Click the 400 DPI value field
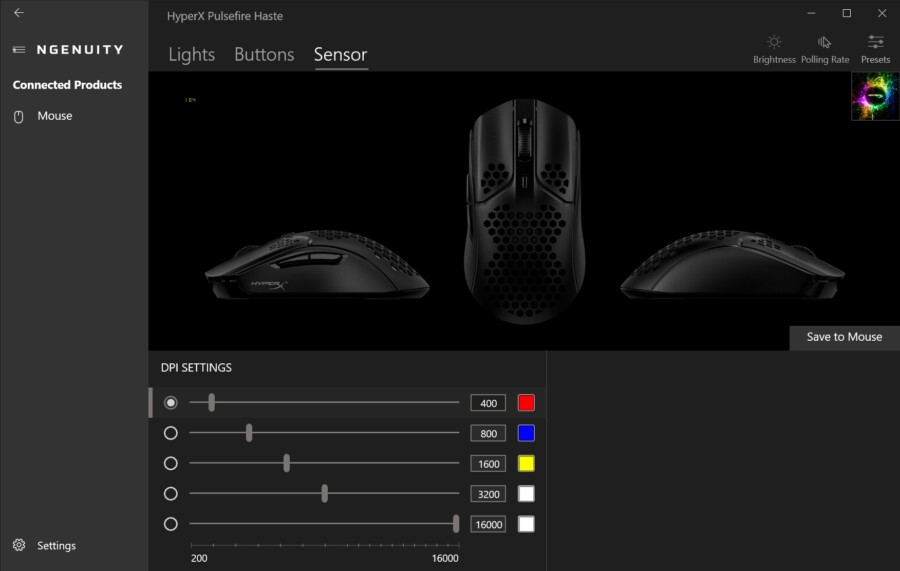This screenshot has width=900, height=571. pos(488,403)
